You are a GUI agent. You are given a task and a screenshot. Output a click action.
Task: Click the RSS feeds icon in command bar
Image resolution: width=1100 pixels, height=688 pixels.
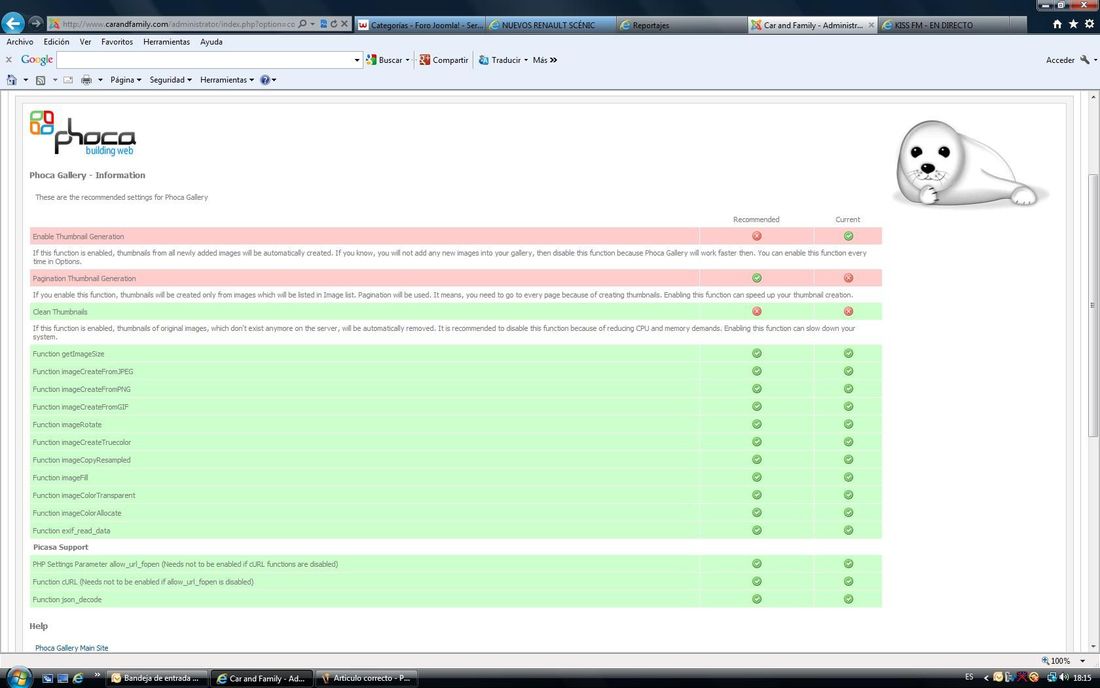[41, 80]
